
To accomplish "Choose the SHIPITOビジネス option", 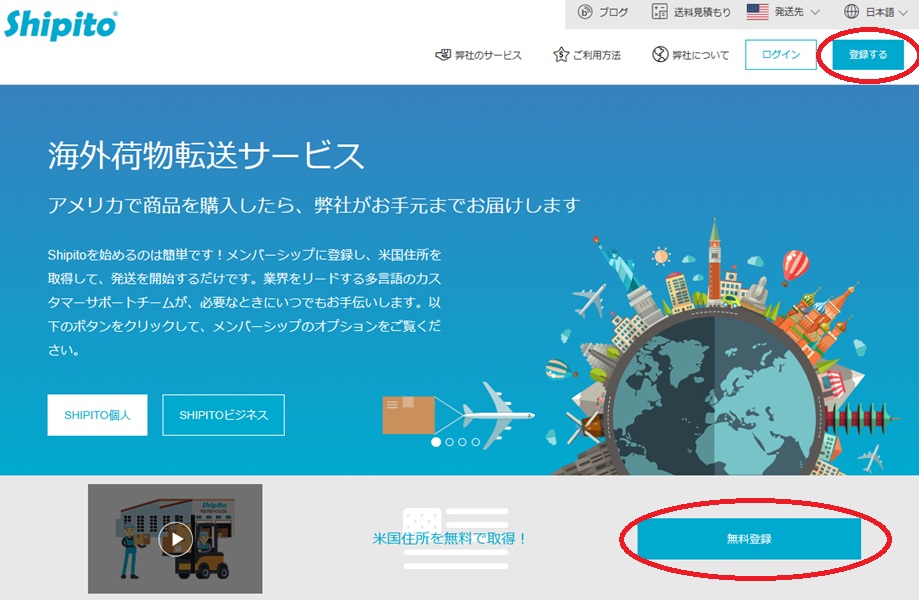I will tap(223, 415).
